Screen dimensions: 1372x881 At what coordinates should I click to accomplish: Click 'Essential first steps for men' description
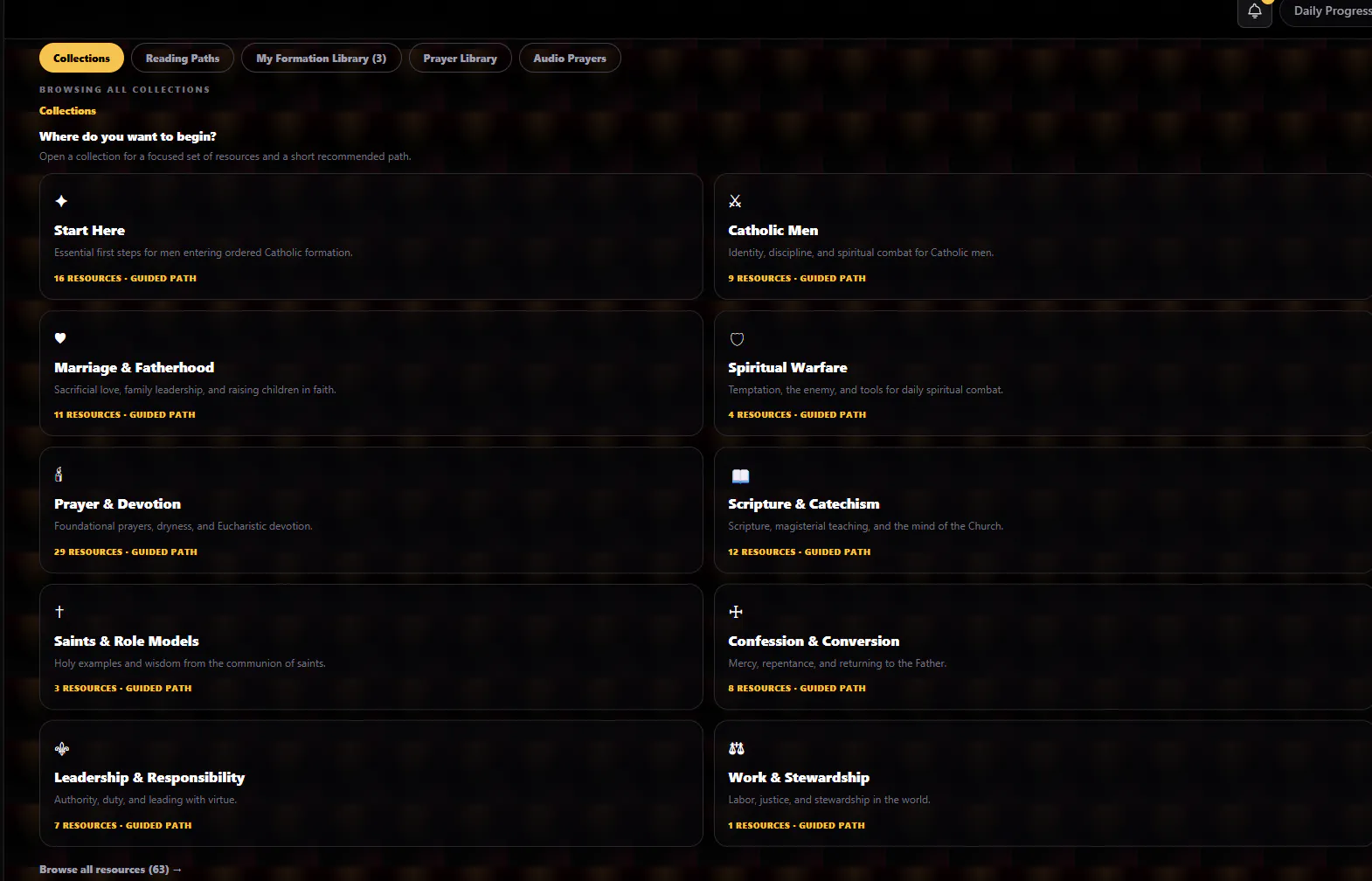pos(204,253)
